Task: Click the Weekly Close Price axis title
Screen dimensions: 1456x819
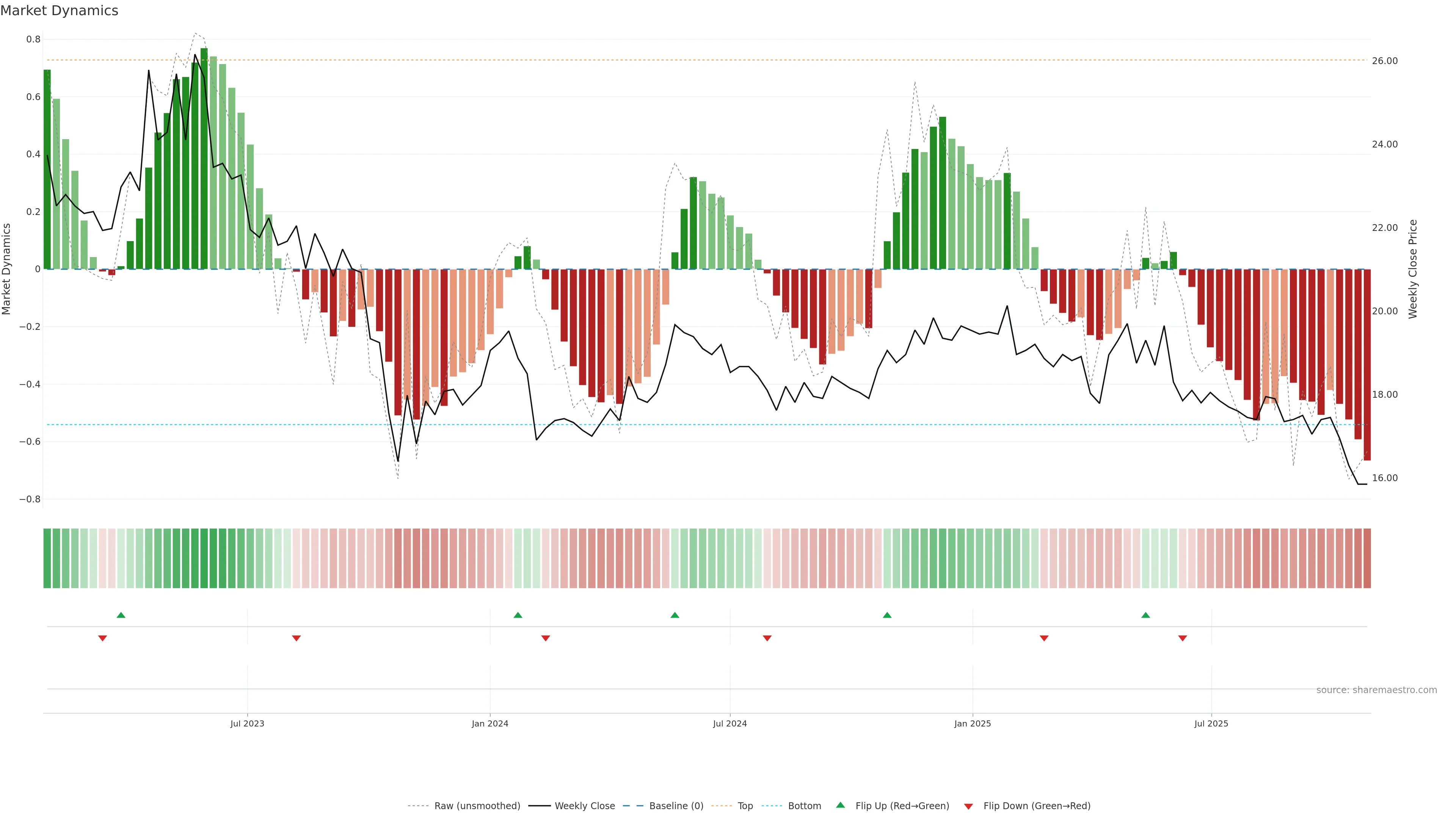Action: pyautogui.click(x=1412, y=269)
